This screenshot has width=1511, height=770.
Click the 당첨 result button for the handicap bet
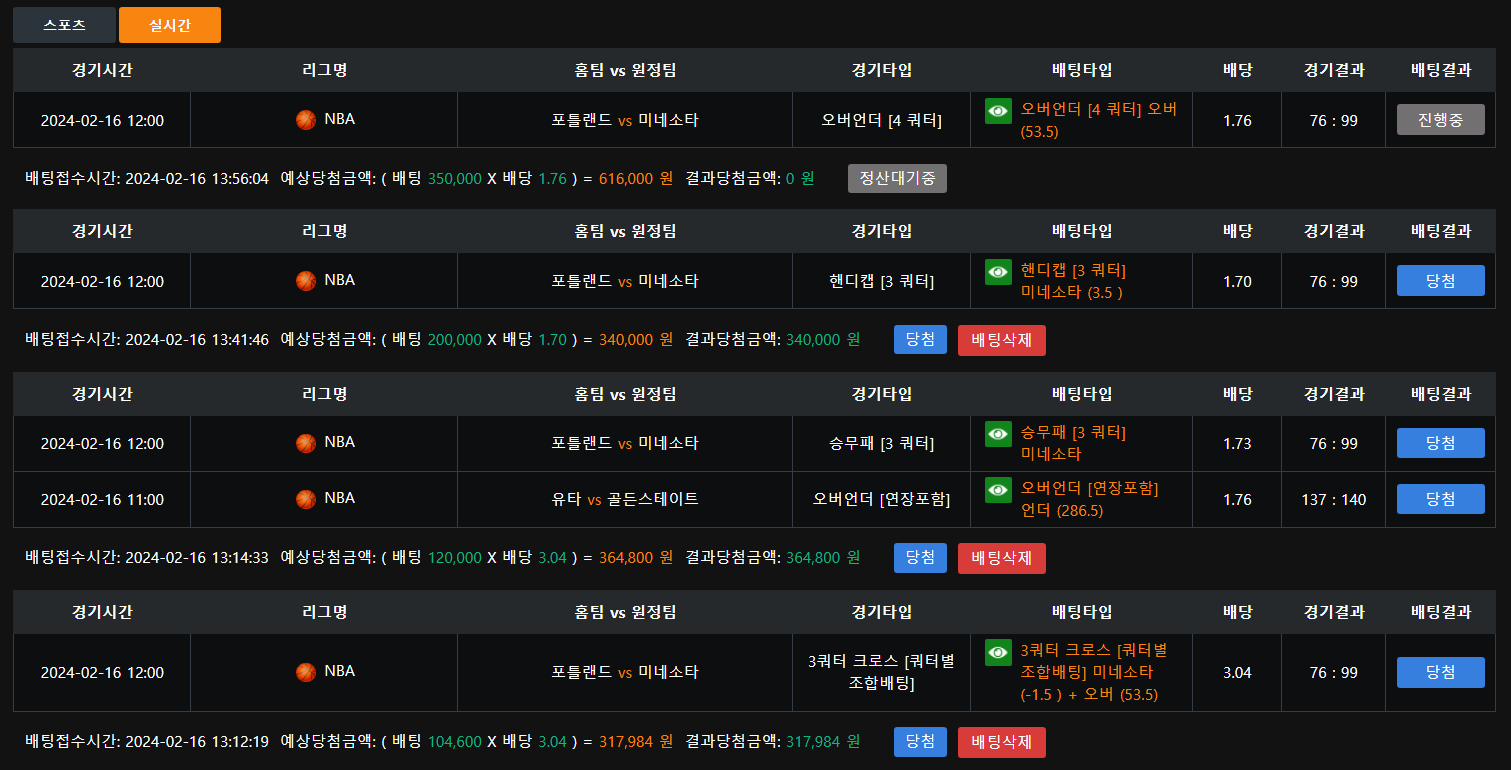(x=1440, y=281)
